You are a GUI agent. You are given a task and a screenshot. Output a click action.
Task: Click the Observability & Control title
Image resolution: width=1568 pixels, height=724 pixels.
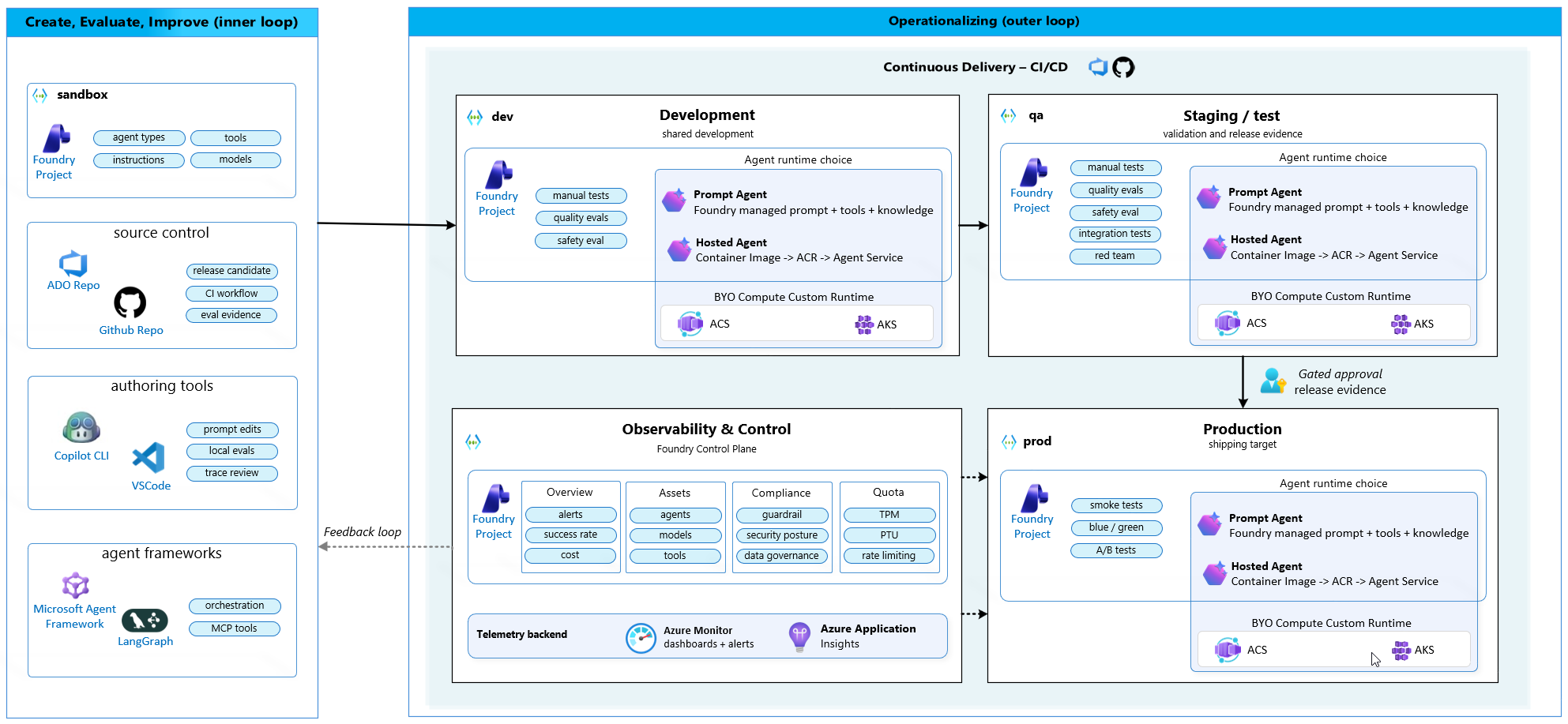tap(706, 430)
